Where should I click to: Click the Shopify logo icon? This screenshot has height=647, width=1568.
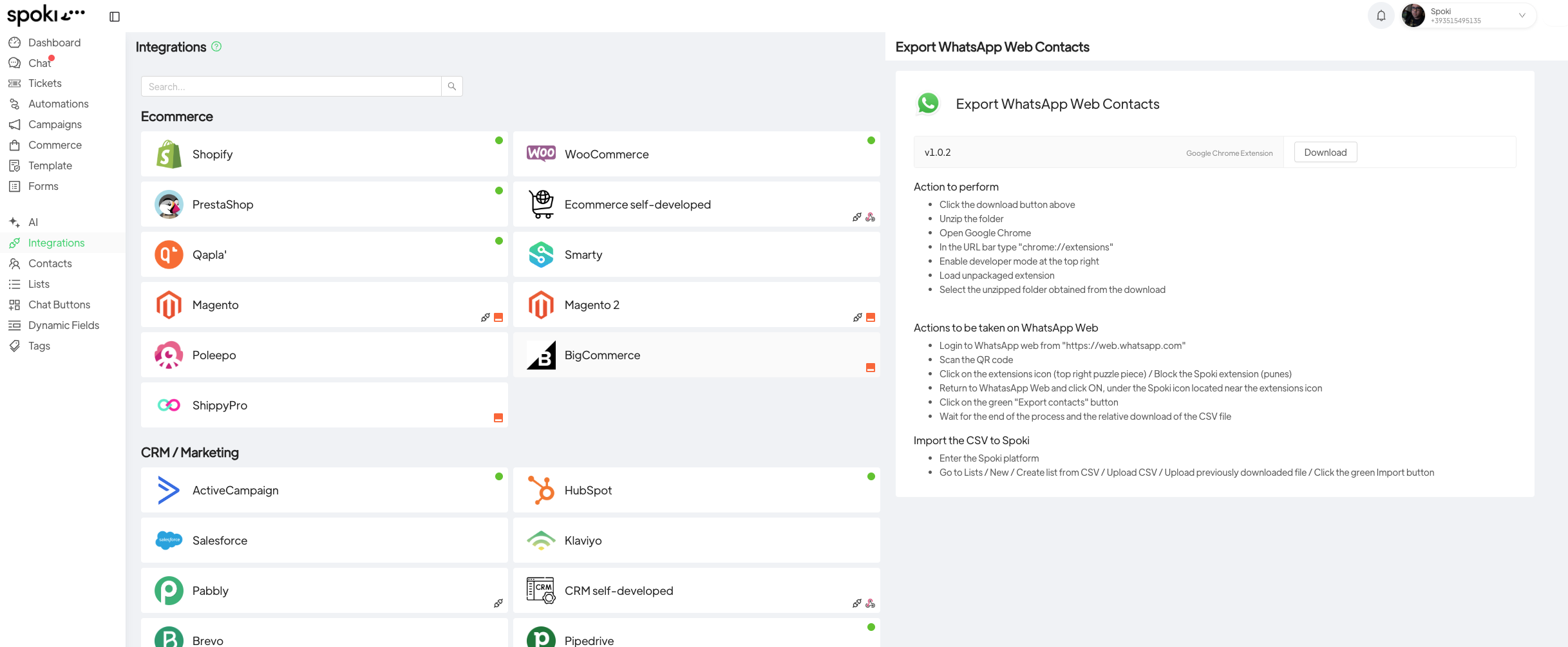[x=169, y=155]
